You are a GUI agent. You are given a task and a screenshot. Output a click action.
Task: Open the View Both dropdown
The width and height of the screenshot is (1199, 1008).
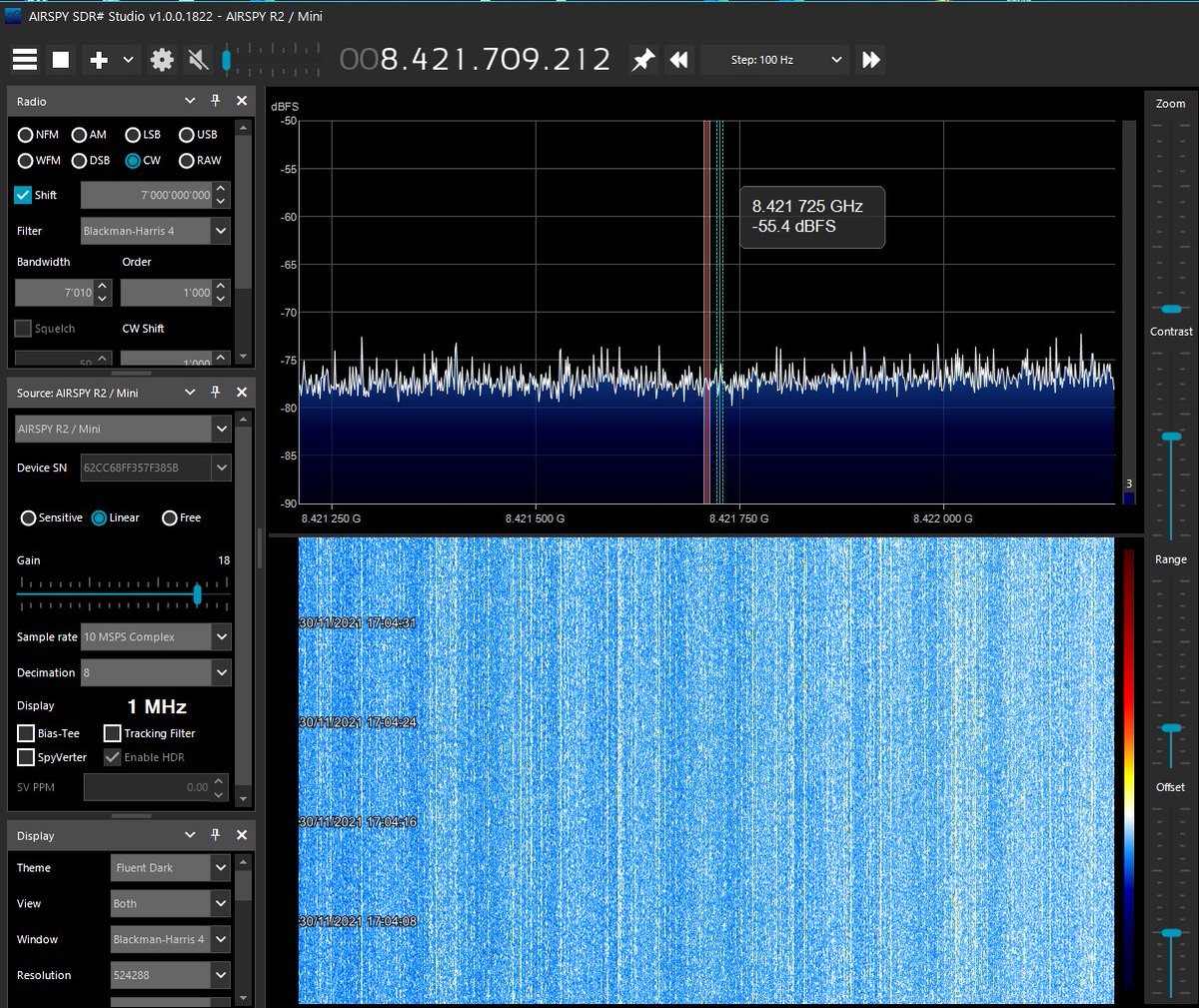coord(170,904)
